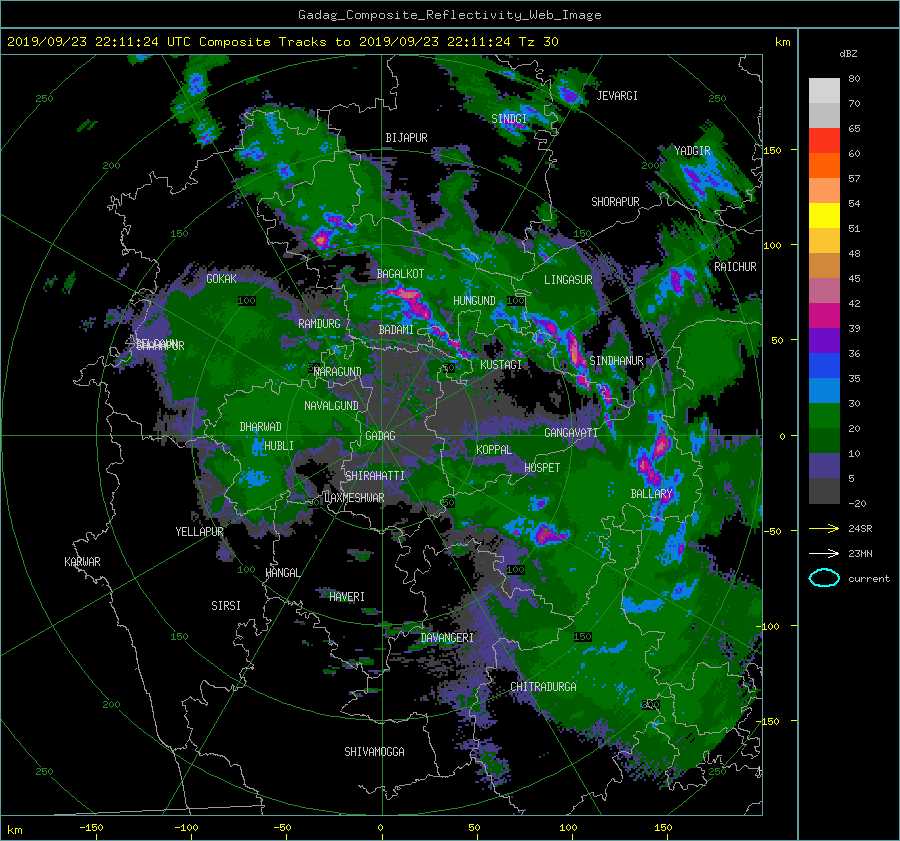The width and height of the screenshot is (900, 841).
Task: Select the orange 57 dBZ legend swatch
Action: (824, 166)
